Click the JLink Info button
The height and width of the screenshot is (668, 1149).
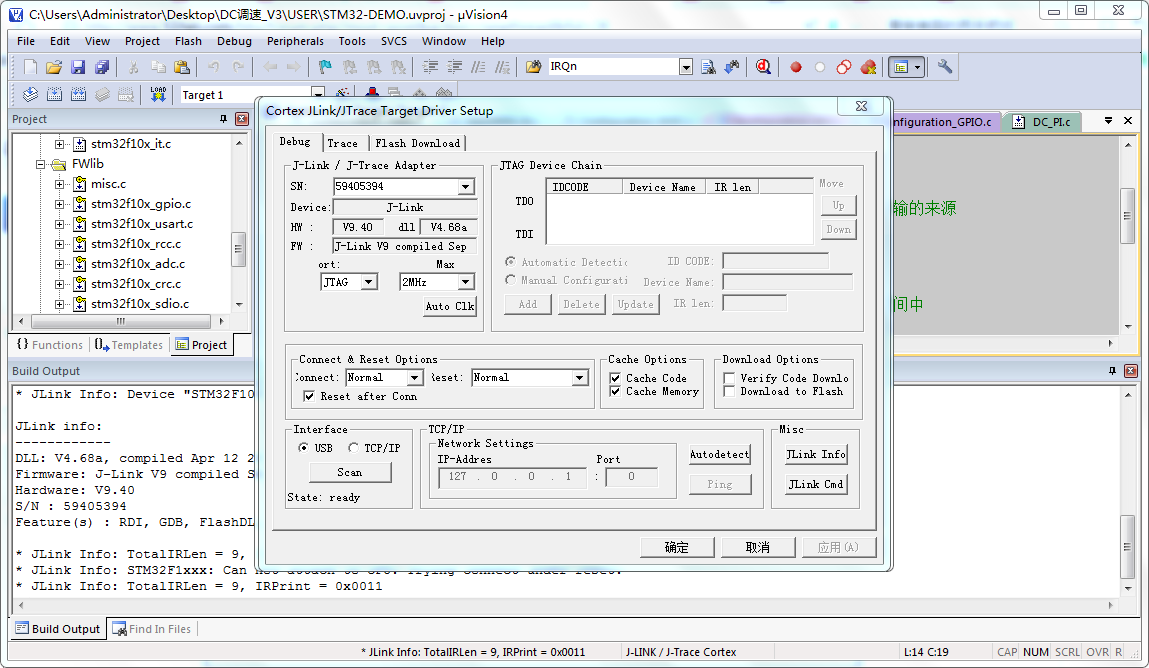point(816,454)
